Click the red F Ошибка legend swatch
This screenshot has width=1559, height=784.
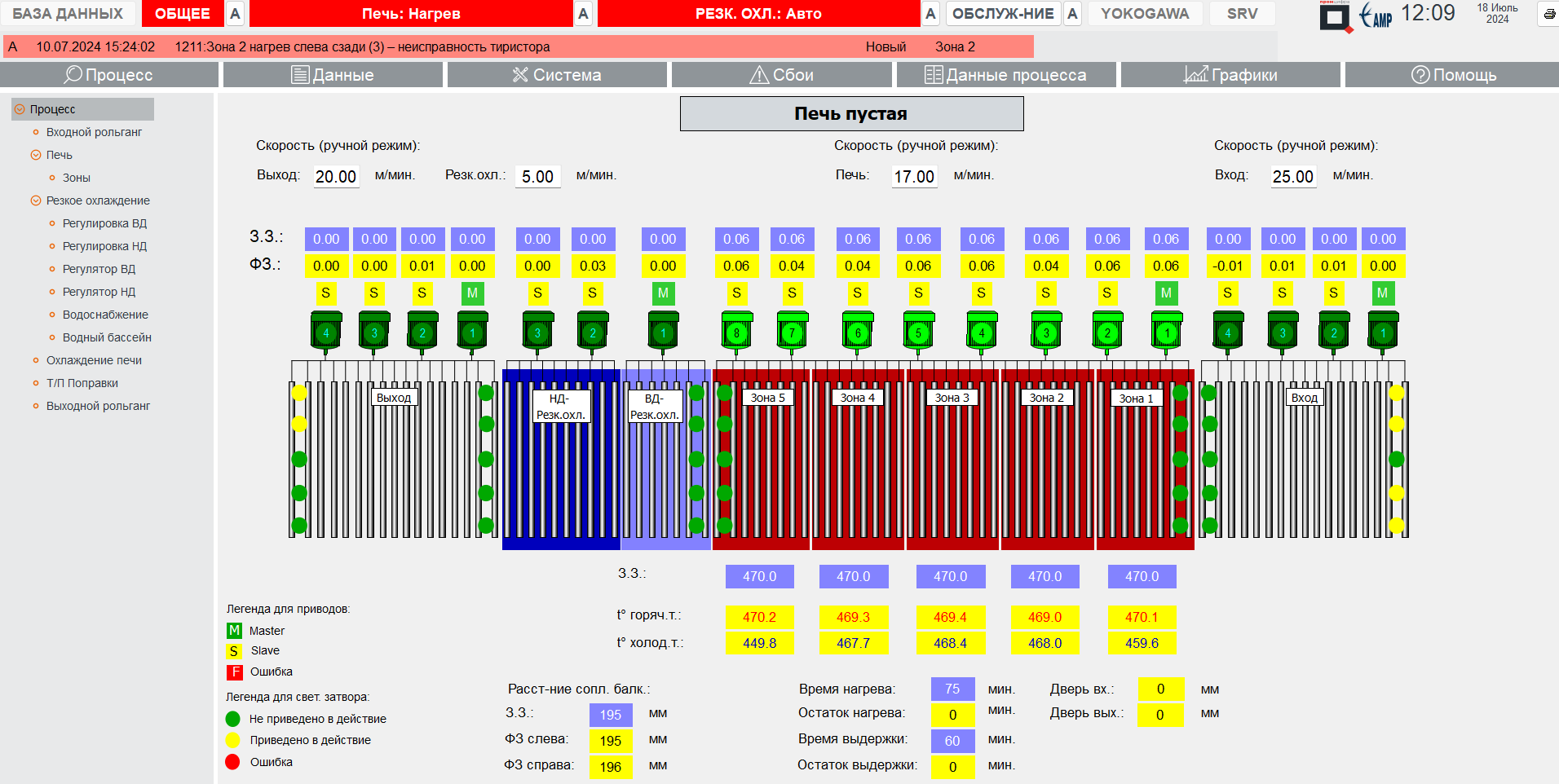(x=235, y=672)
